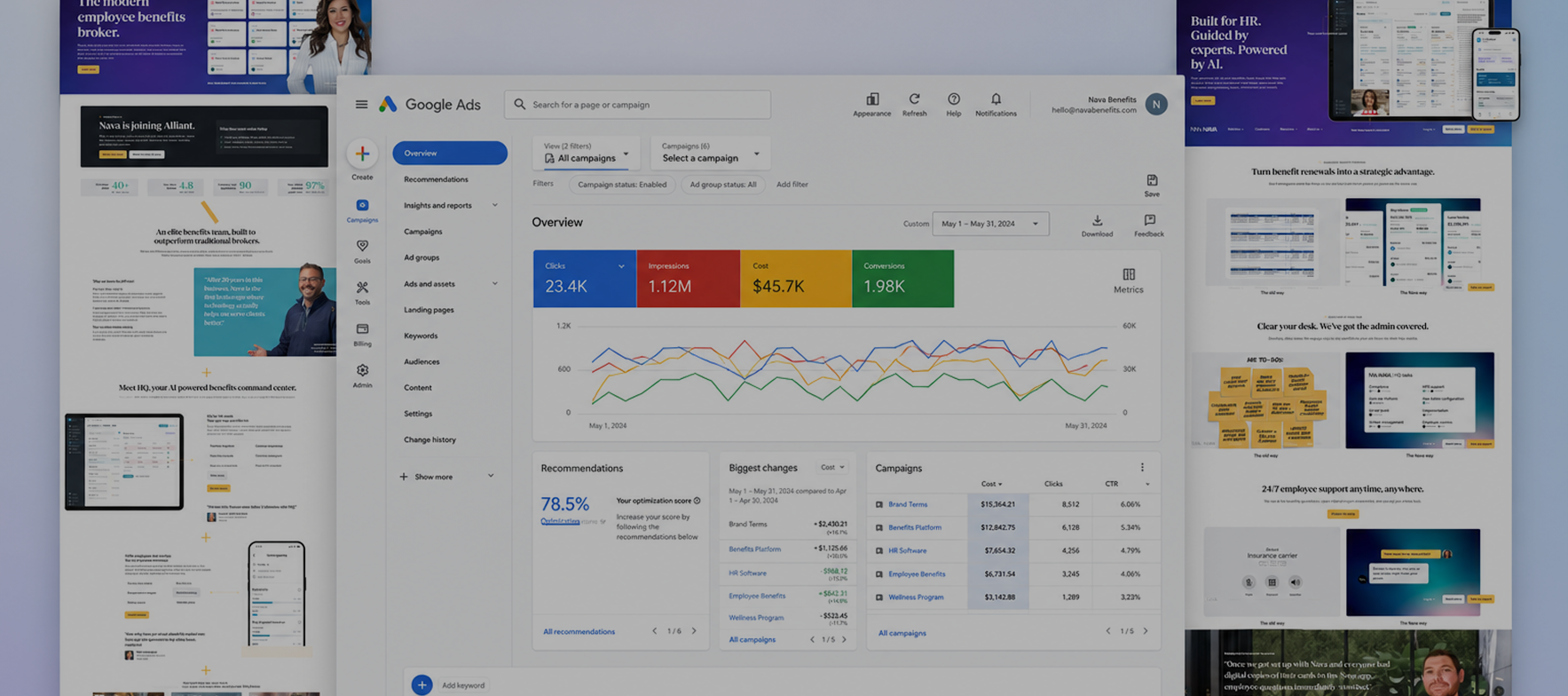Click the Campaign status: Enabled filter chip
This screenshot has width=1568, height=696.
pos(622,185)
